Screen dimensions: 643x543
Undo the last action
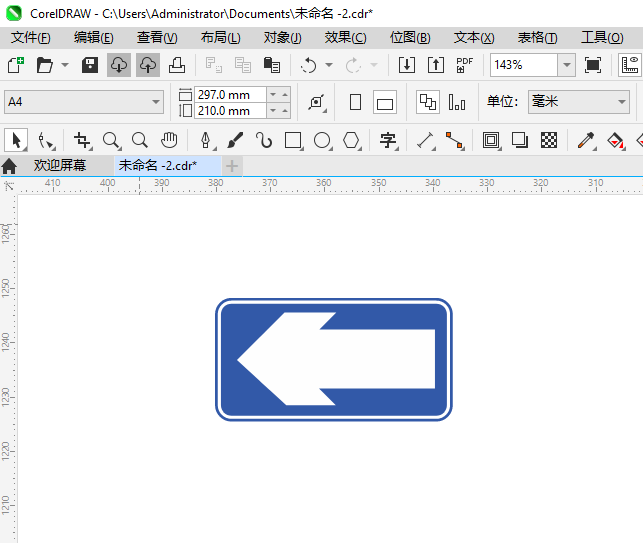(308, 65)
